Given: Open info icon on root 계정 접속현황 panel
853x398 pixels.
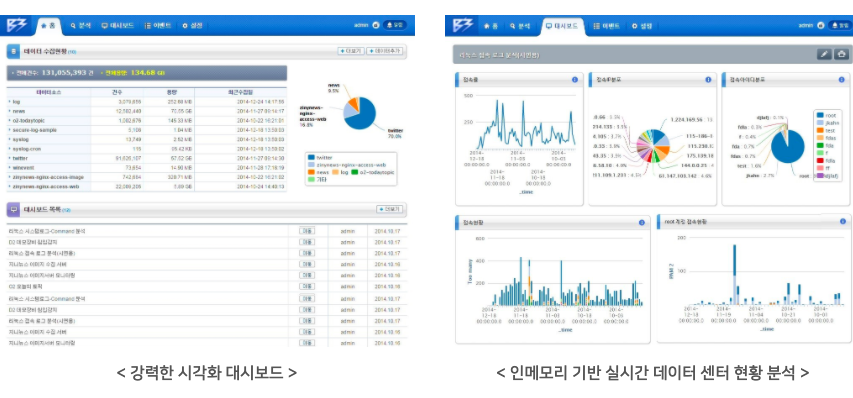Looking at the screenshot, I should coord(843,221).
